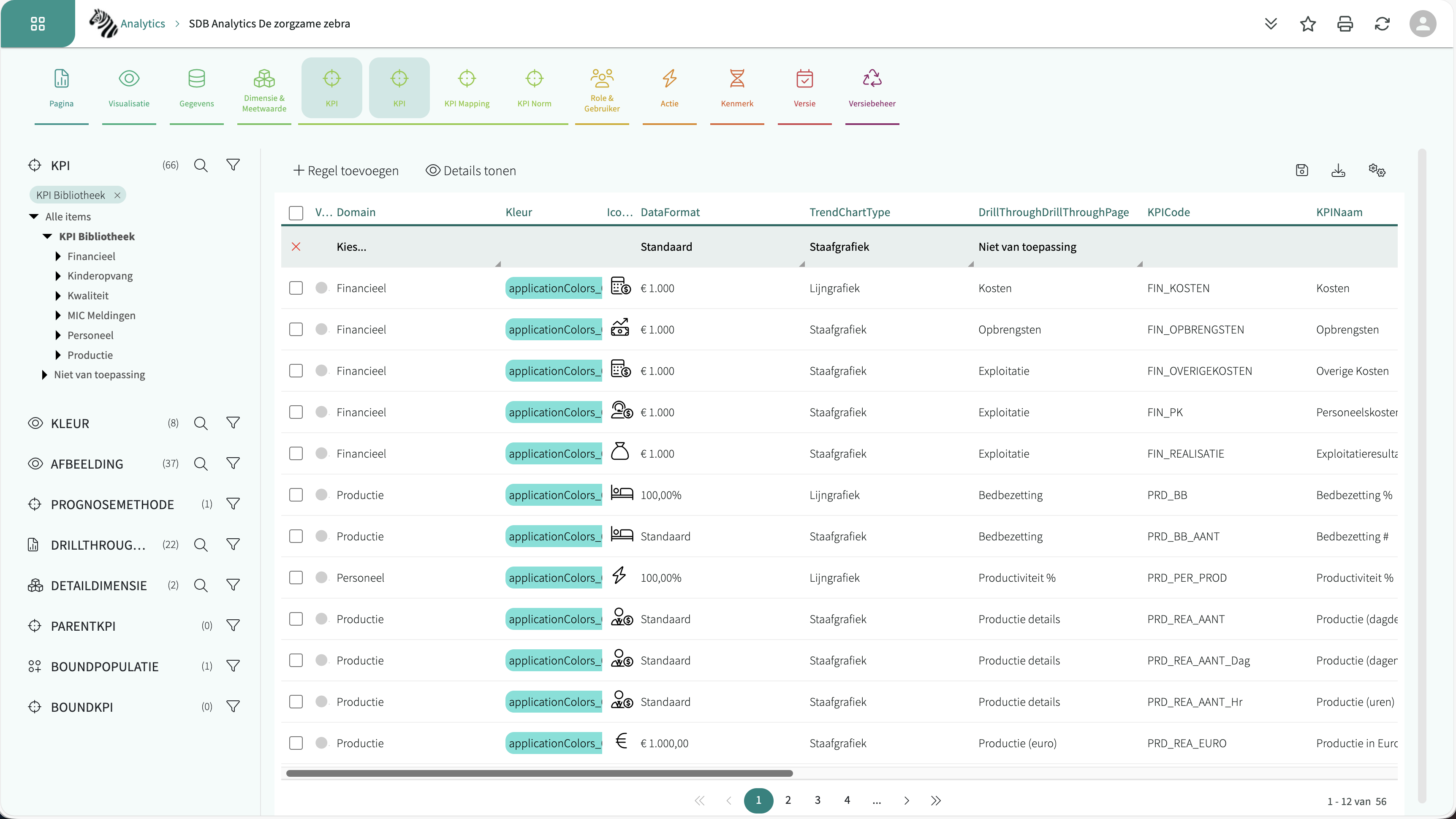Click the search icon next to KLEUR
The image size is (1456, 819).
coord(201,423)
